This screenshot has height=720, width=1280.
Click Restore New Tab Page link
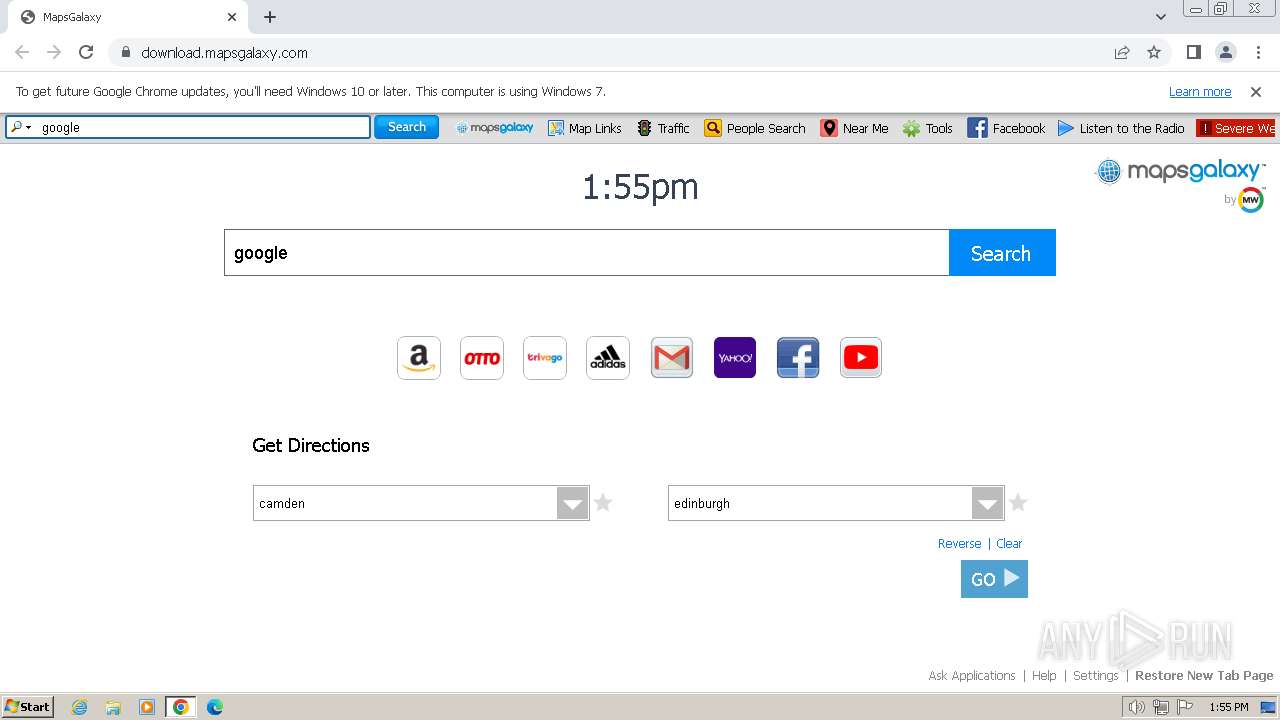pos(1204,675)
